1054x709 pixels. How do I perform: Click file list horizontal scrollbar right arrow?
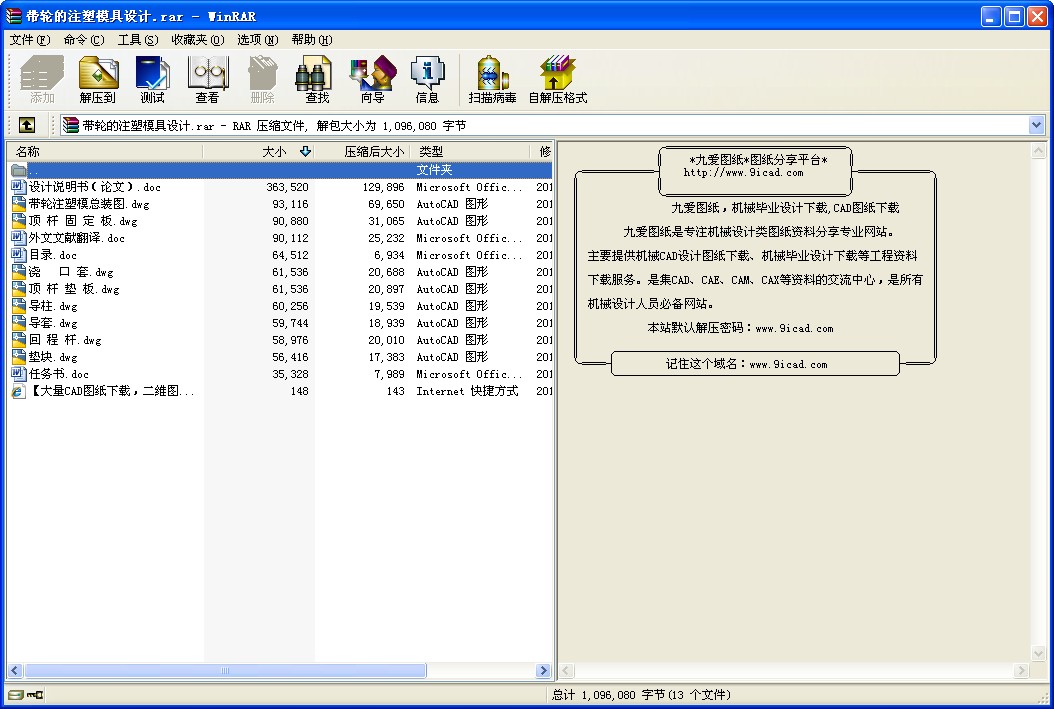[x=544, y=671]
